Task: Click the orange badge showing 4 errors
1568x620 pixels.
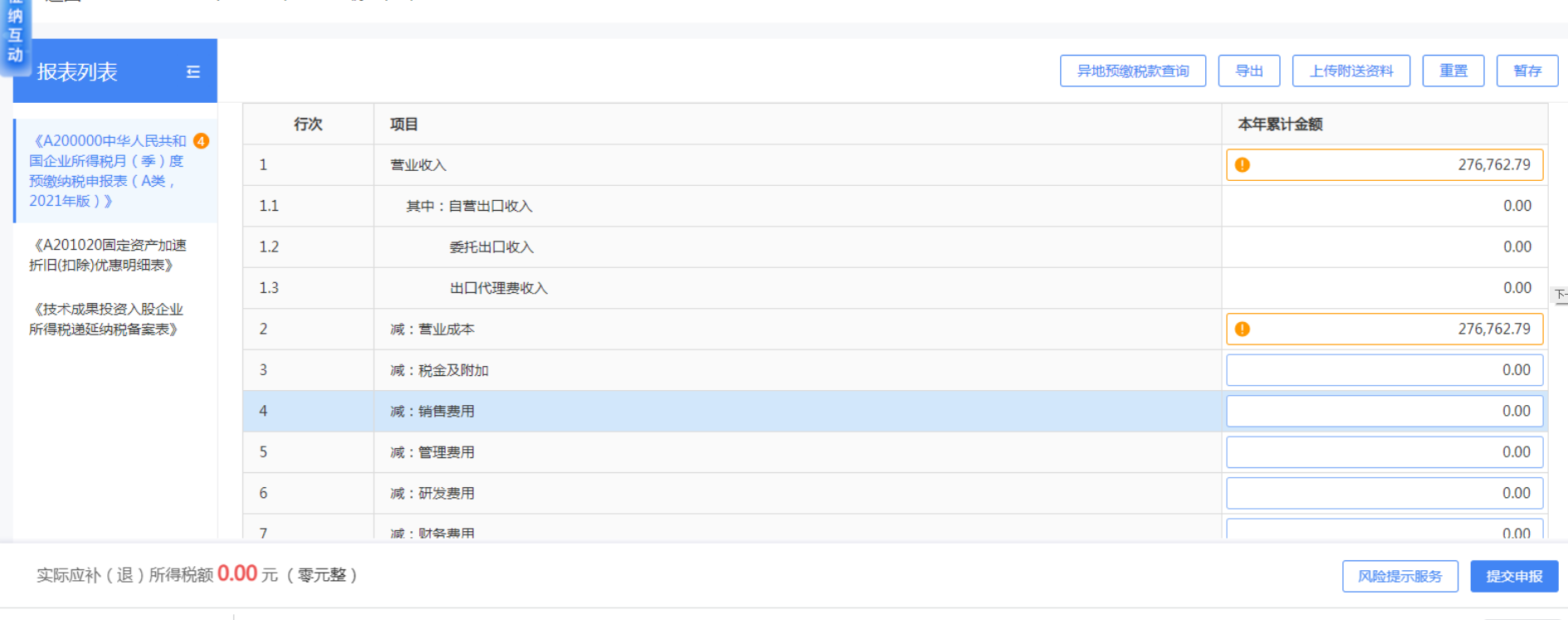Action: point(201,141)
